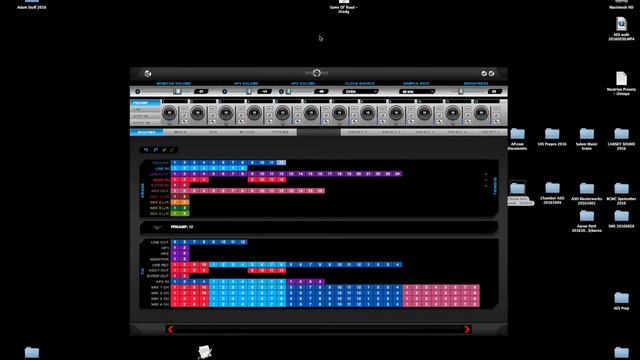The image size is (640, 360).
Task: Select the Salem Music Scene desktop folder
Action: (x=587, y=139)
